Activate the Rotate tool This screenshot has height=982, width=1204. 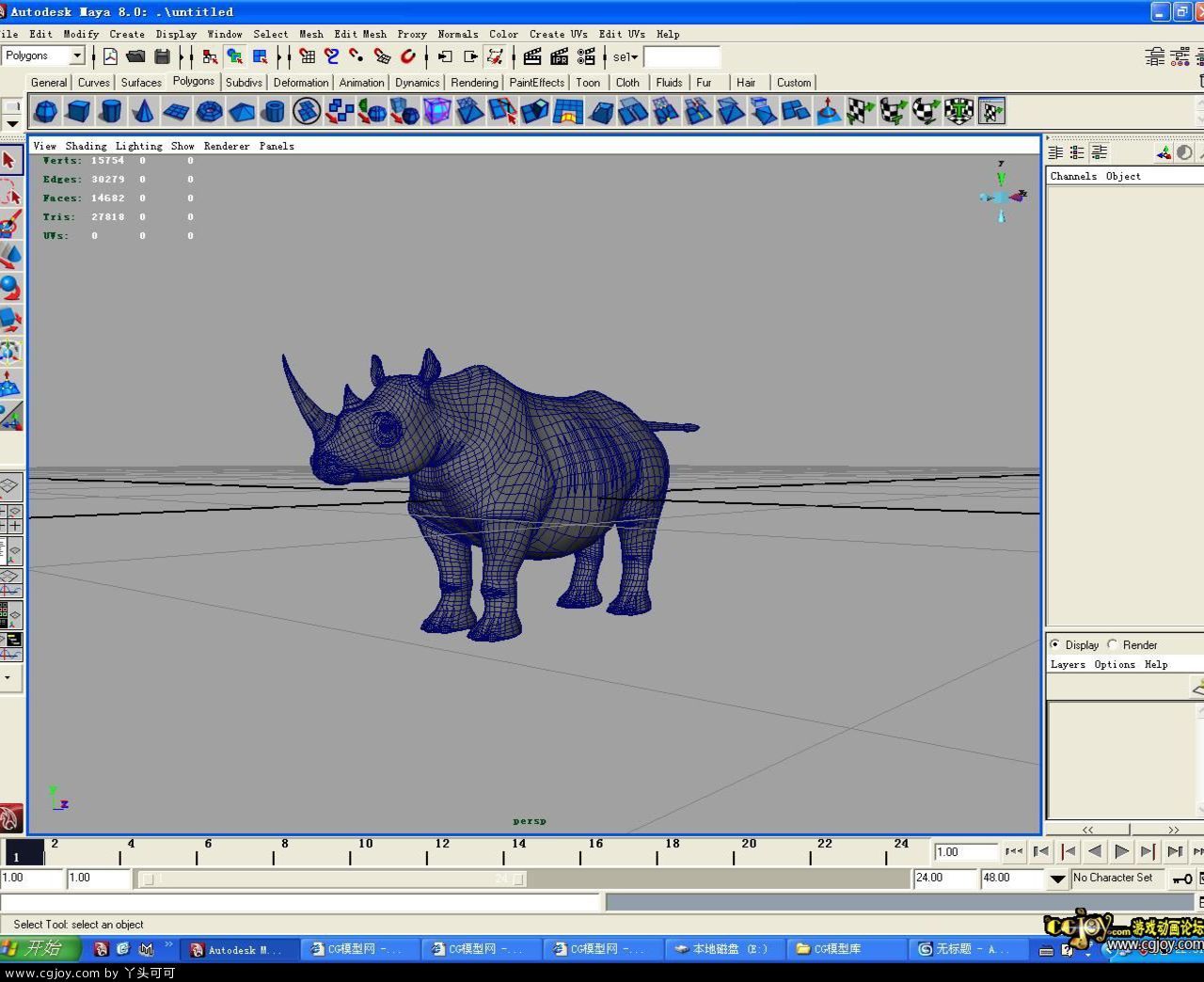tap(10, 288)
